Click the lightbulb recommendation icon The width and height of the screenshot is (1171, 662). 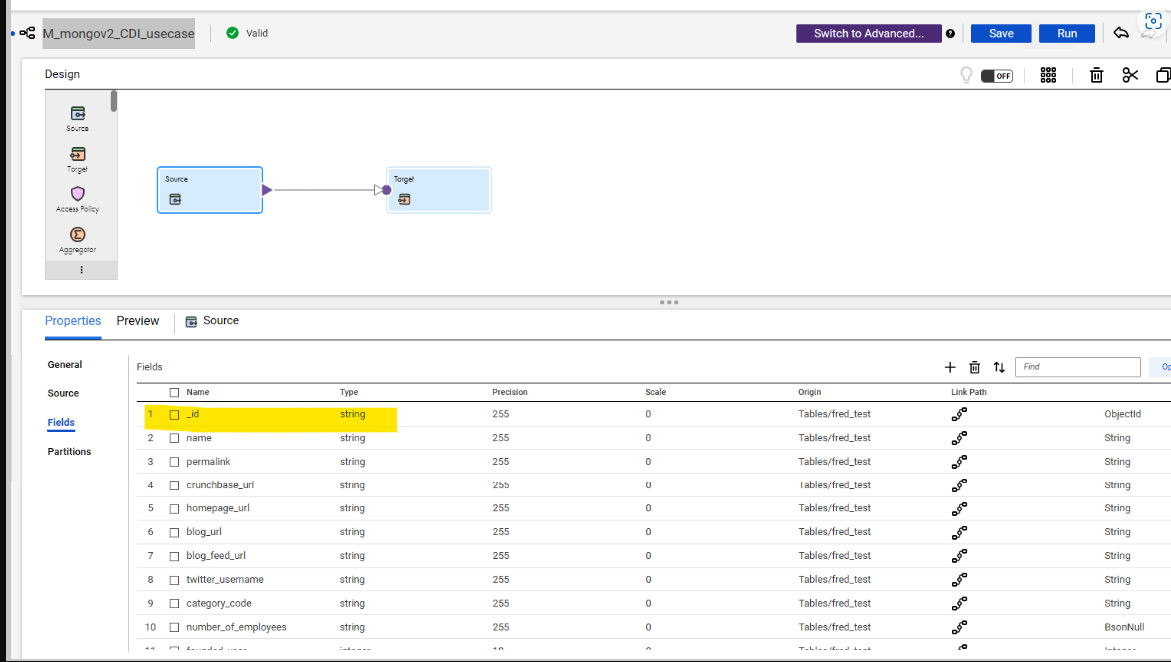coord(966,75)
